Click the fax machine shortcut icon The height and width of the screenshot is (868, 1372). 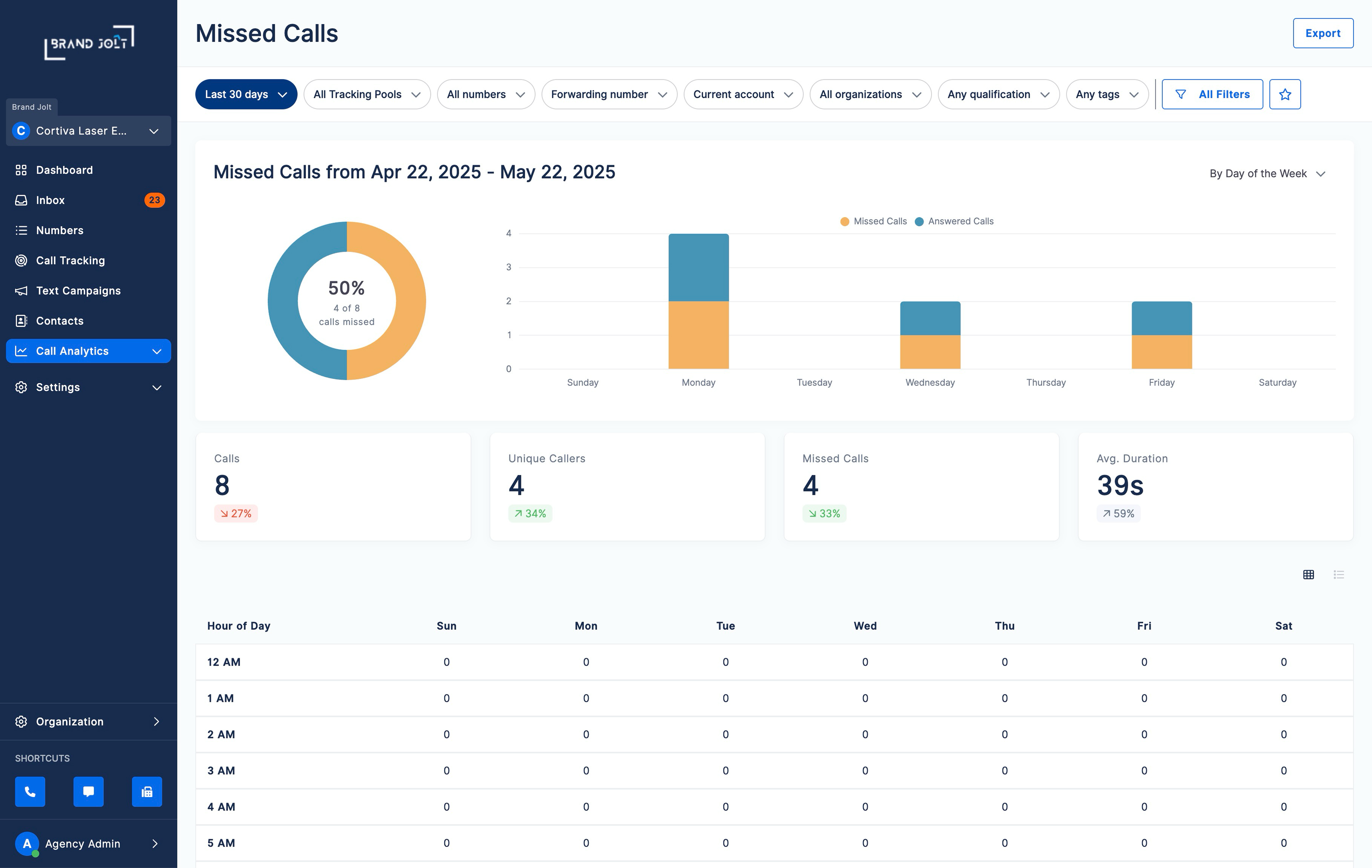tap(146, 792)
